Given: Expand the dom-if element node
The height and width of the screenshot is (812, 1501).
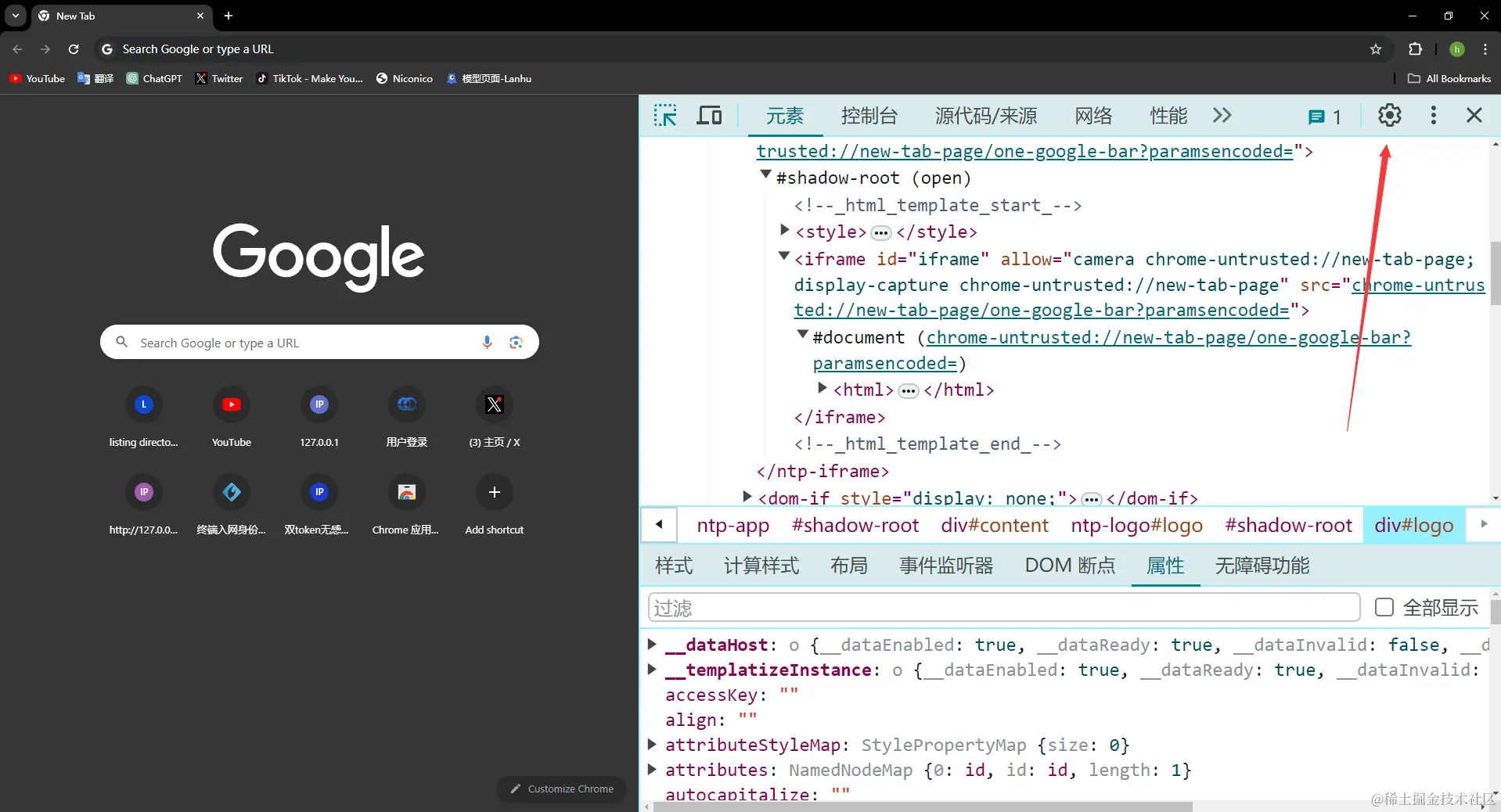Looking at the screenshot, I should point(747,497).
